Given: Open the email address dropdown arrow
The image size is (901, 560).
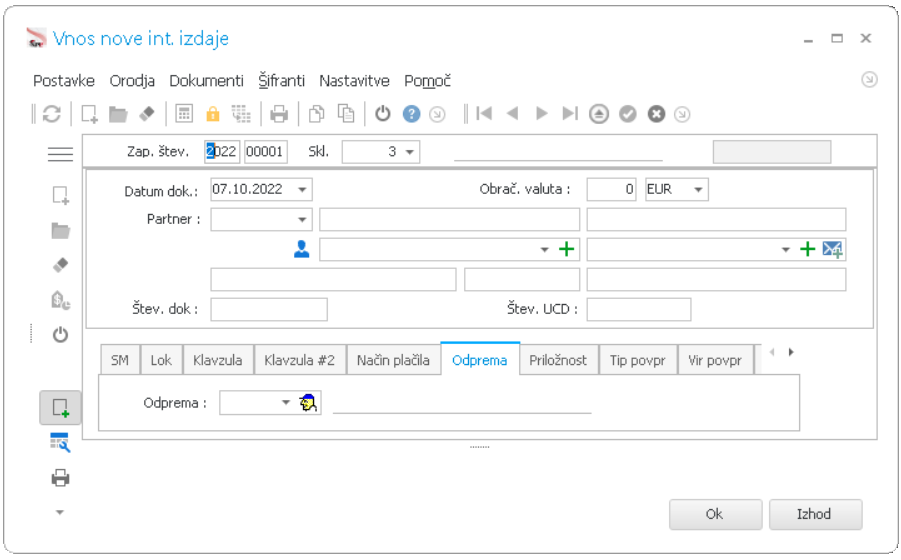Looking at the screenshot, I should pos(786,249).
